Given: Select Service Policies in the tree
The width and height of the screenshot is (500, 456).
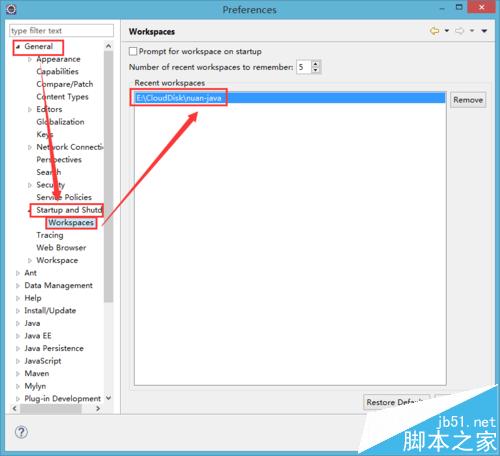Looking at the screenshot, I should click(x=64, y=197).
